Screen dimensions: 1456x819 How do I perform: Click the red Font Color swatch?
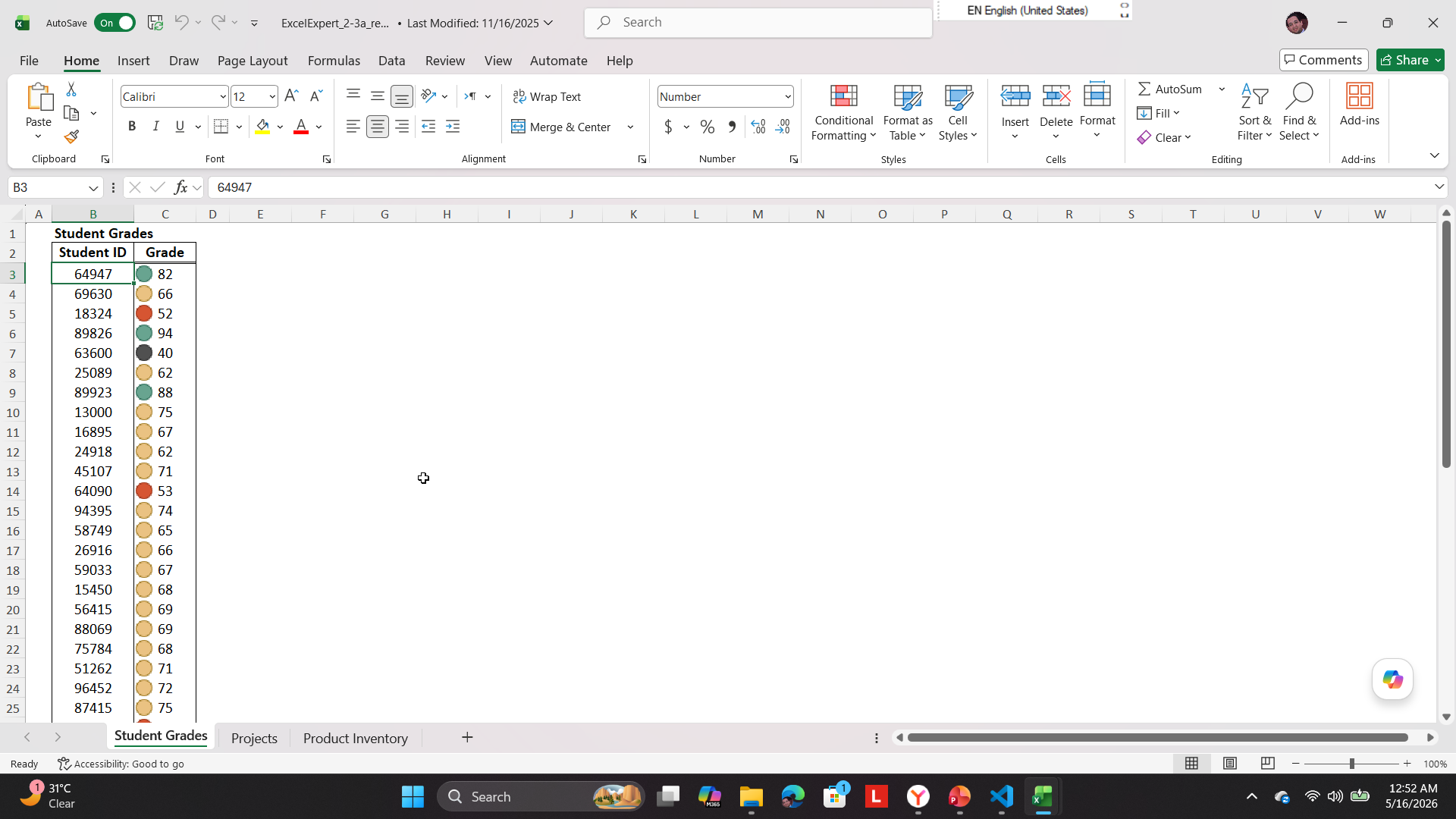(301, 127)
